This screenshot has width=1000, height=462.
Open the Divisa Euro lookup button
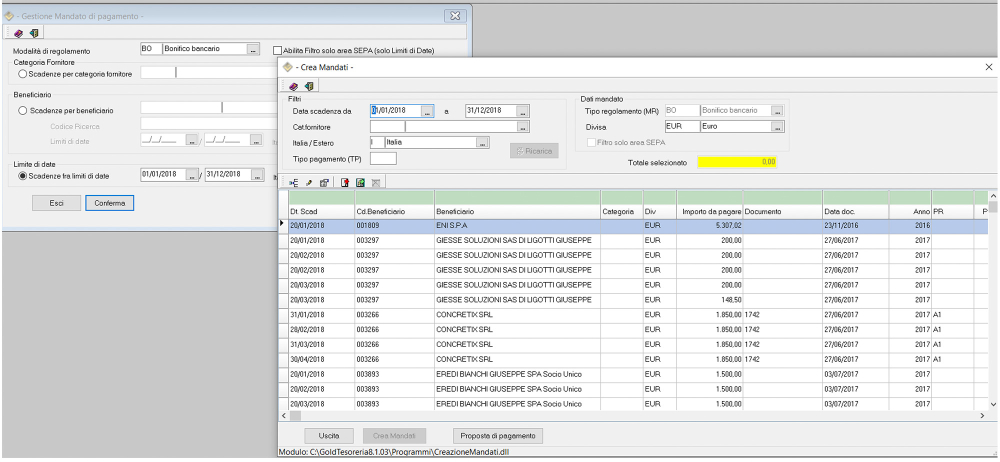click(777, 127)
